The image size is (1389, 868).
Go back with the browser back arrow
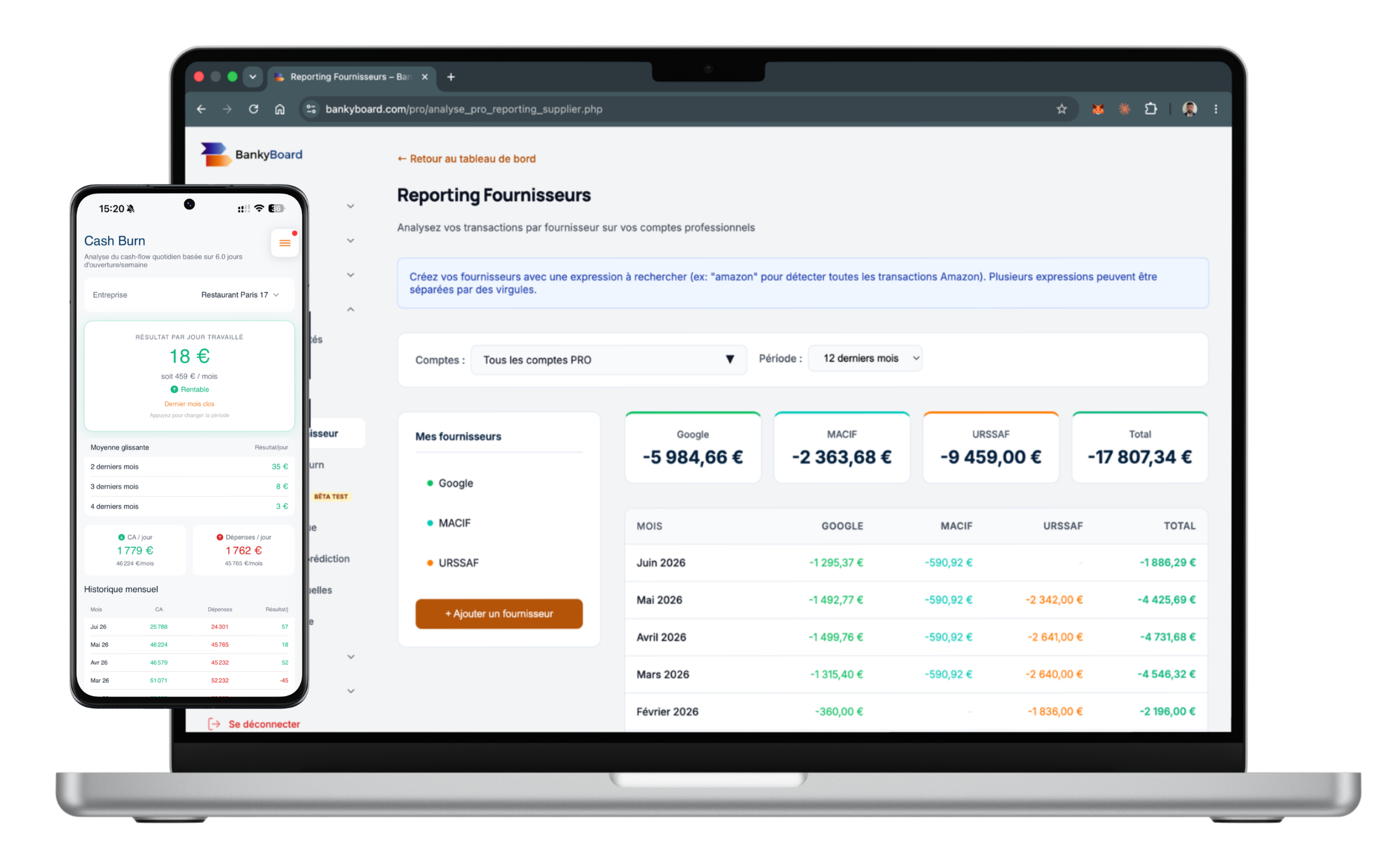click(201, 109)
